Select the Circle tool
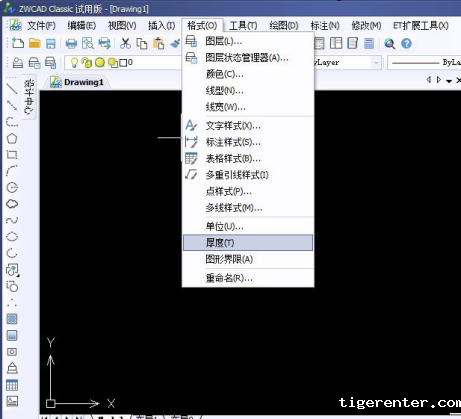Image resolution: width=461 pixels, height=419 pixels. click(x=12, y=187)
